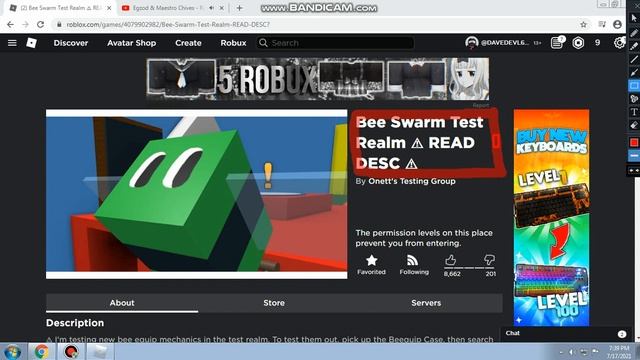This screenshot has height=360, width=640.
Task: Toggle the Favorited star button
Action: pyautogui.click(x=371, y=264)
